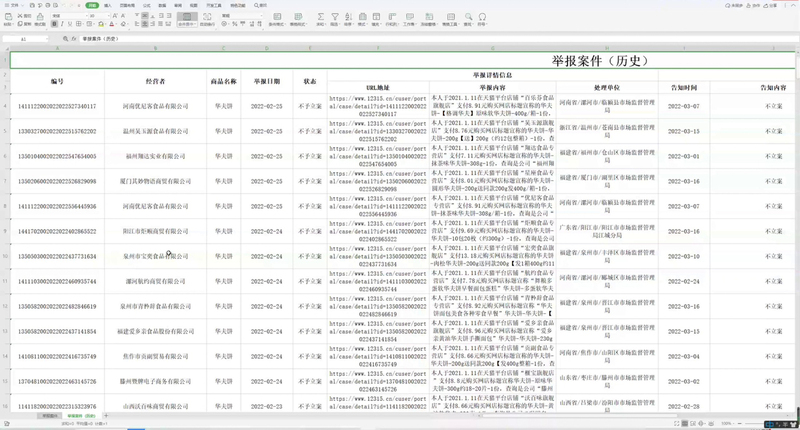
Task: Switch to the 公式 ribbon tab
Action: tap(146, 5)
